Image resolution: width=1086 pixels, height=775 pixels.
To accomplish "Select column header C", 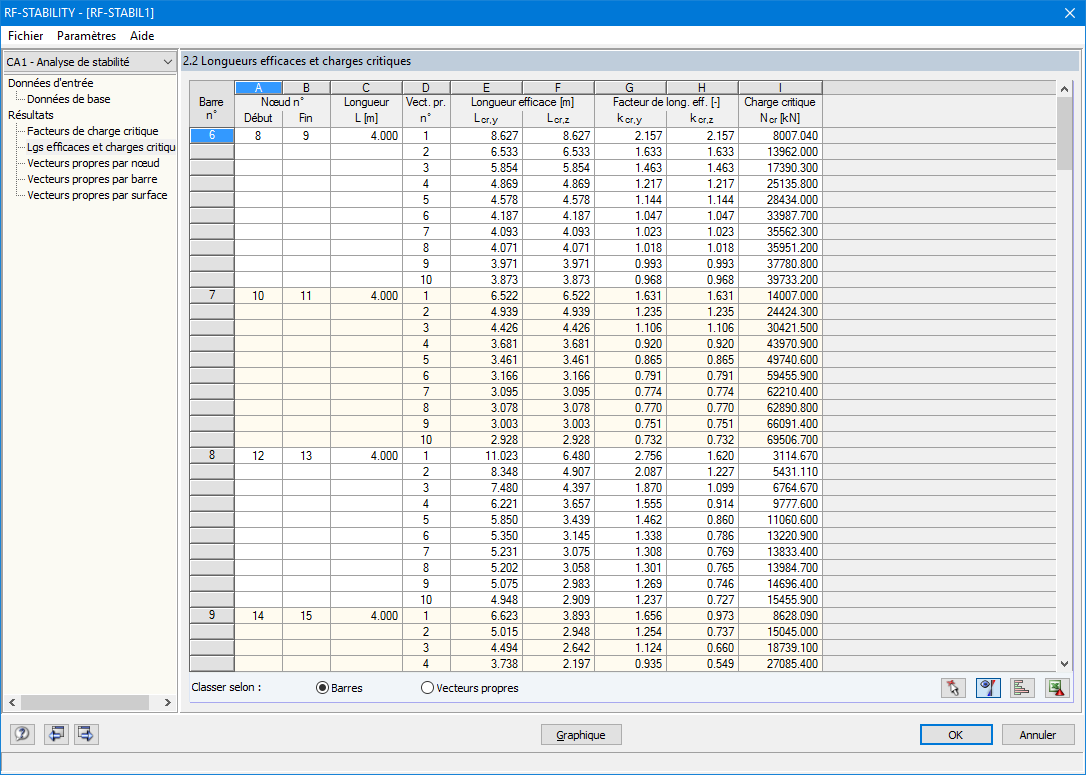I will click(x=366, y=87).
